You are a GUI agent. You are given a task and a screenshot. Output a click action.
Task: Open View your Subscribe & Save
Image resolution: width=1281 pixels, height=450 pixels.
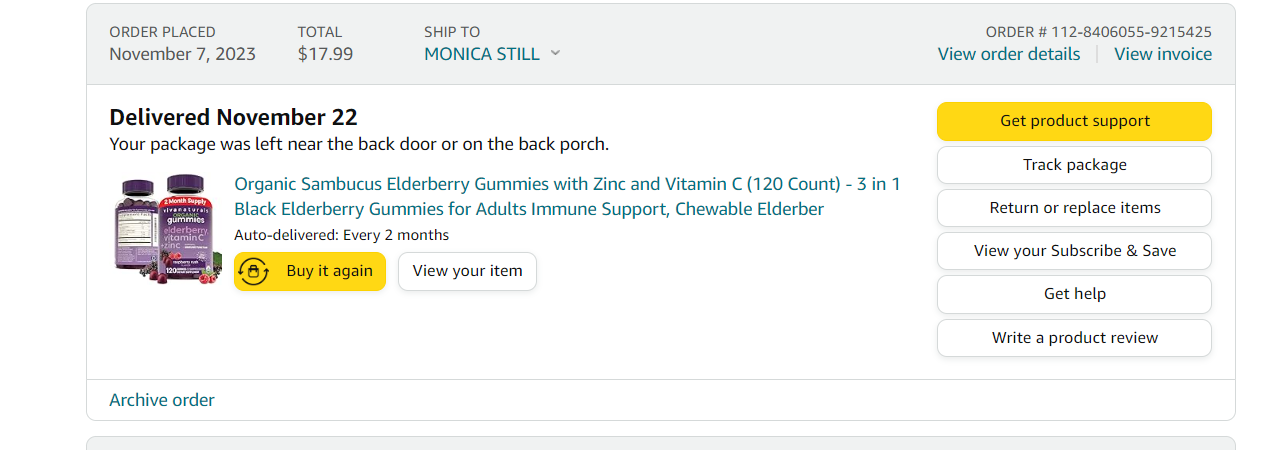point(1074,251)
